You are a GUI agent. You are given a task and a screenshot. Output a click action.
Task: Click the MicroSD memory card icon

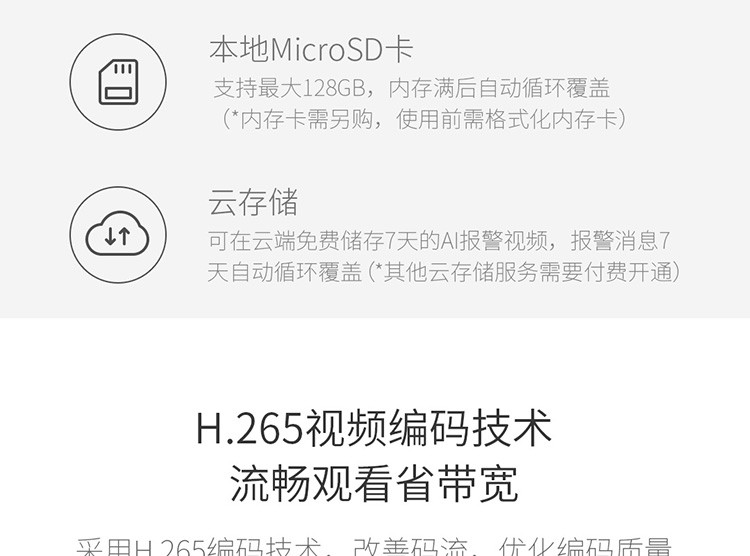(x=118, y=82)
